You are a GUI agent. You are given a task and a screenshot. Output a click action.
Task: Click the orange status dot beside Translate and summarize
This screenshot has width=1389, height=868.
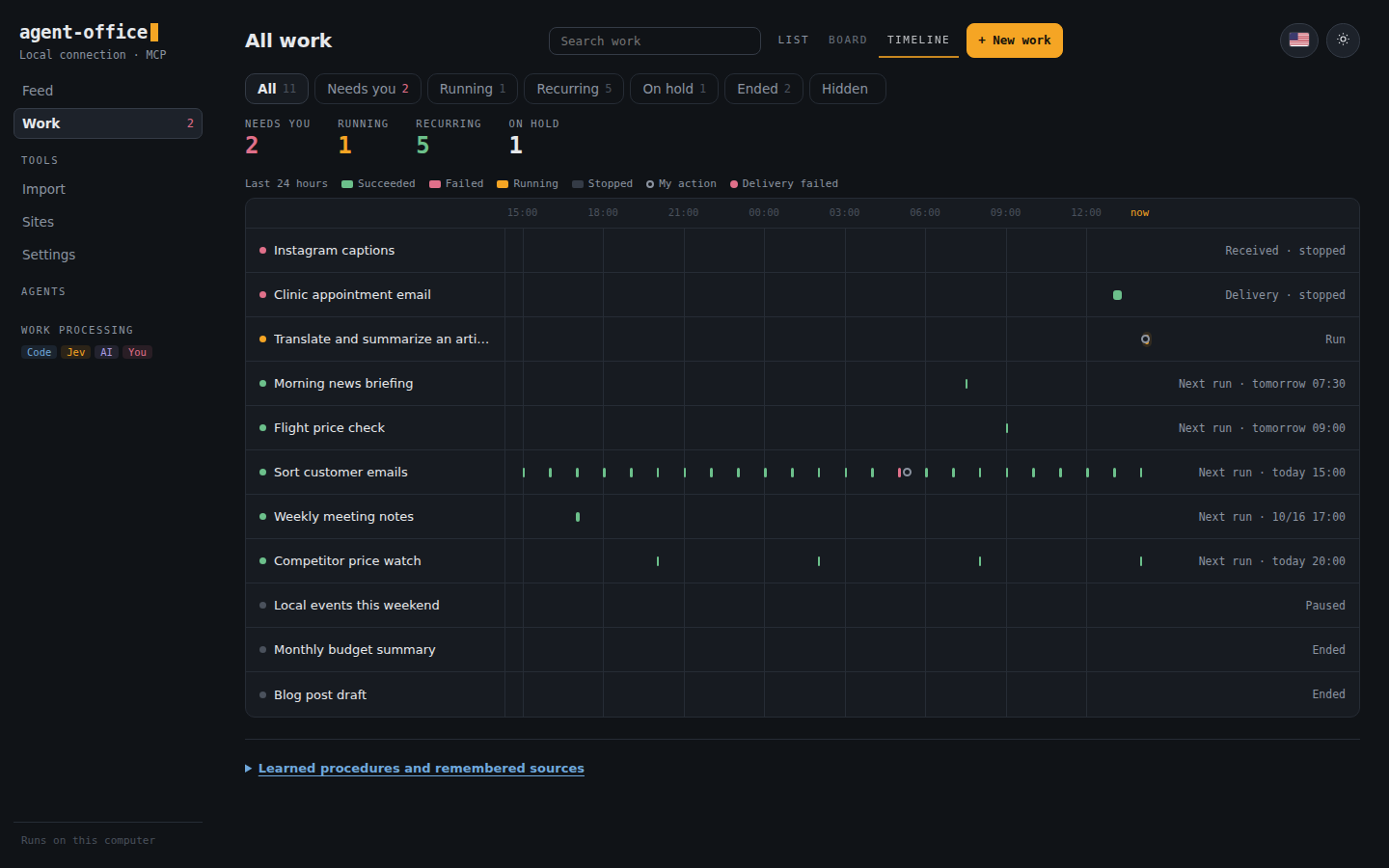point(262,339)
